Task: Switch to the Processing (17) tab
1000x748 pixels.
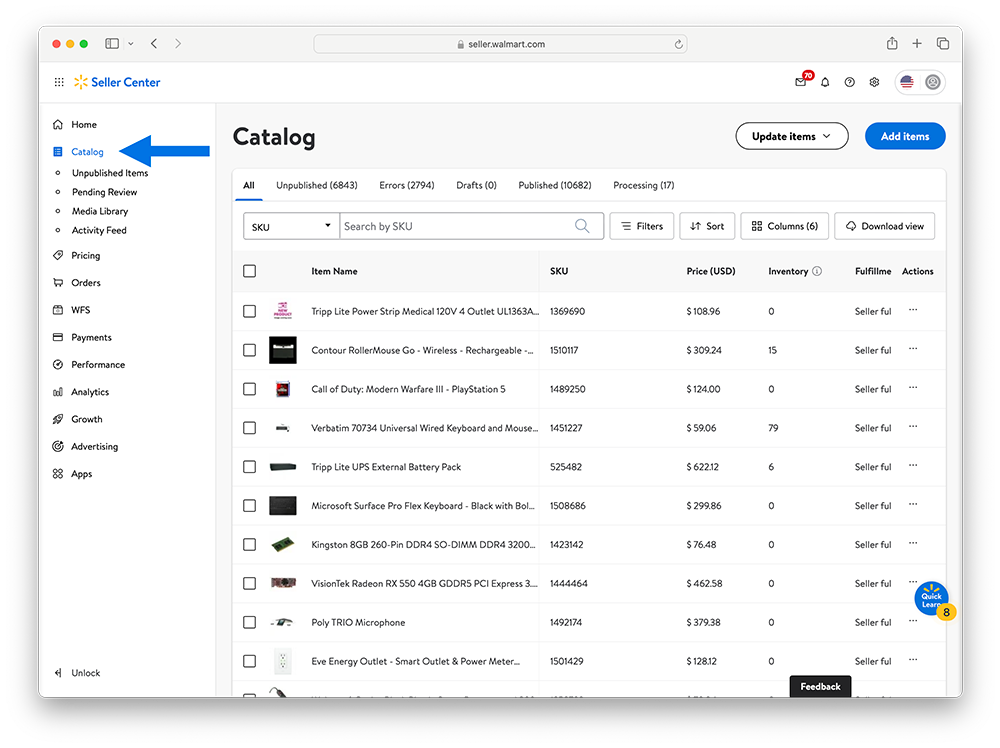Action: 643,185
